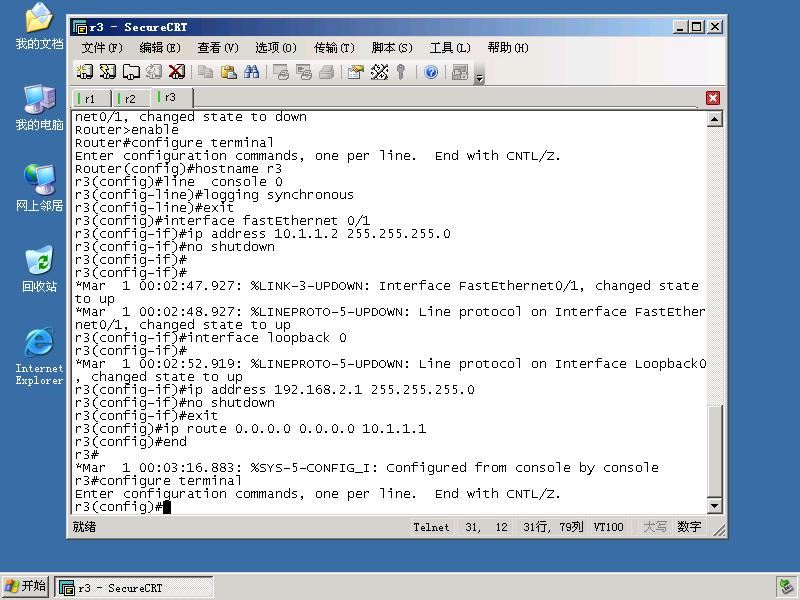This screenshot has width=800, height=600.
Task: Select 回收站 recycle bin icon
Action: [39, 269]
